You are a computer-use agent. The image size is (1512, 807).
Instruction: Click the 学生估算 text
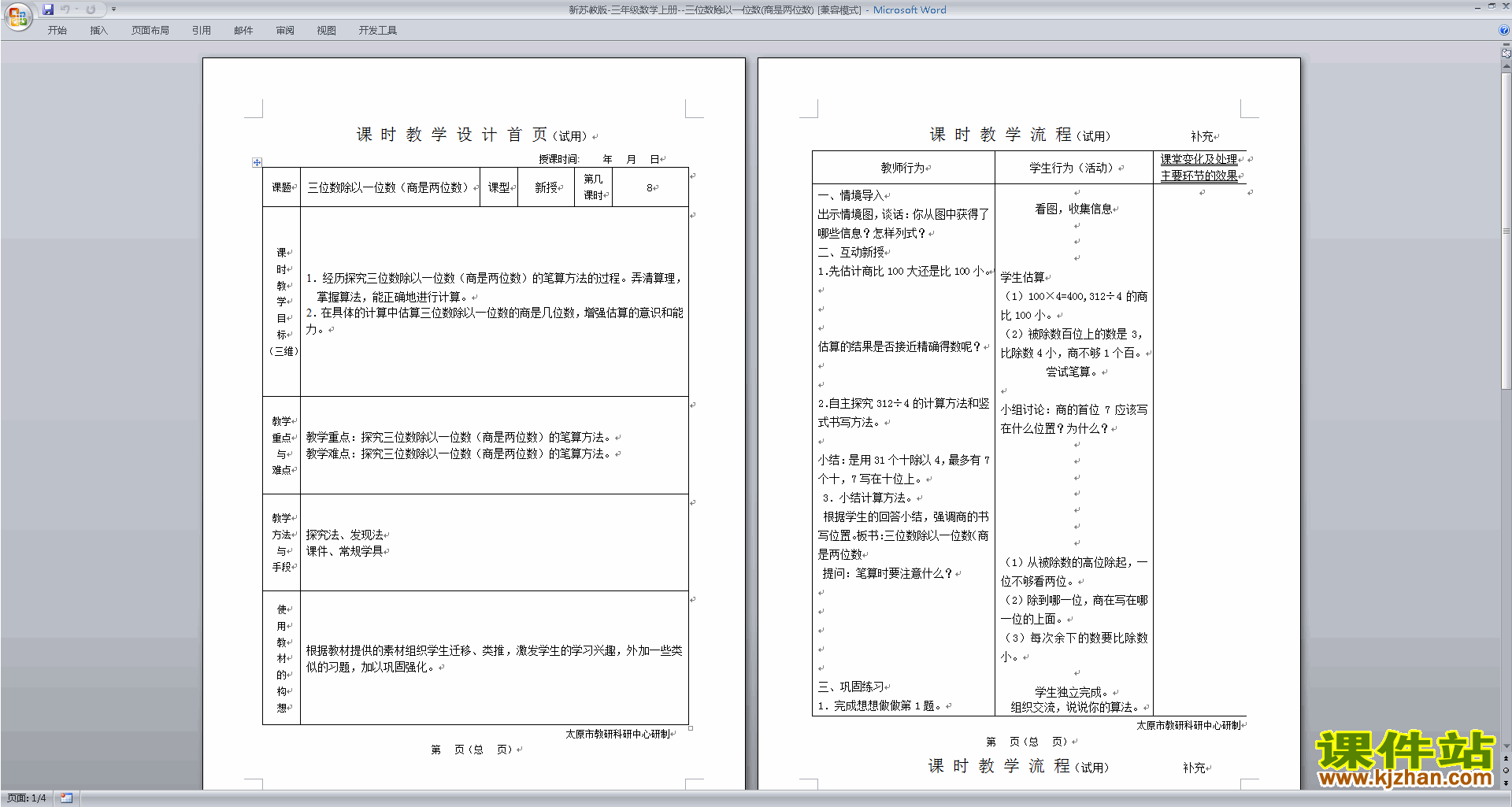pyautogui.click(x=1022, y=277)
